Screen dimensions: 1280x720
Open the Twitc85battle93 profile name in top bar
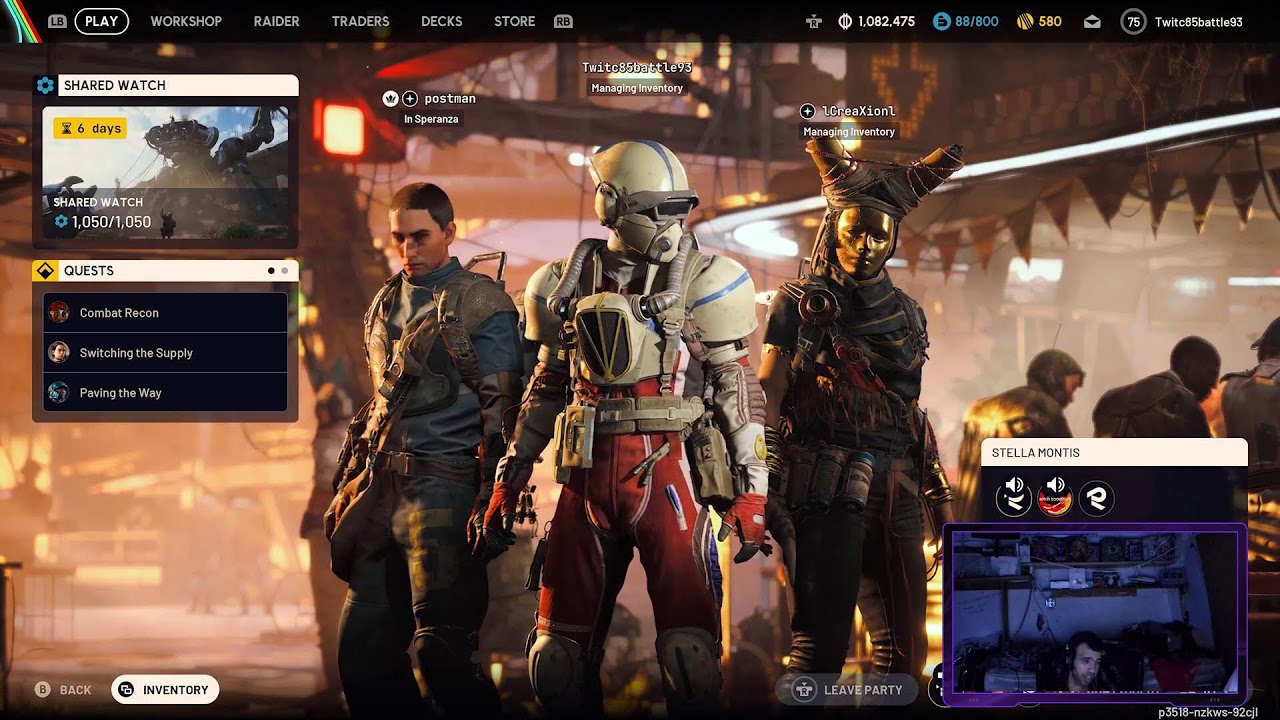1198,21
